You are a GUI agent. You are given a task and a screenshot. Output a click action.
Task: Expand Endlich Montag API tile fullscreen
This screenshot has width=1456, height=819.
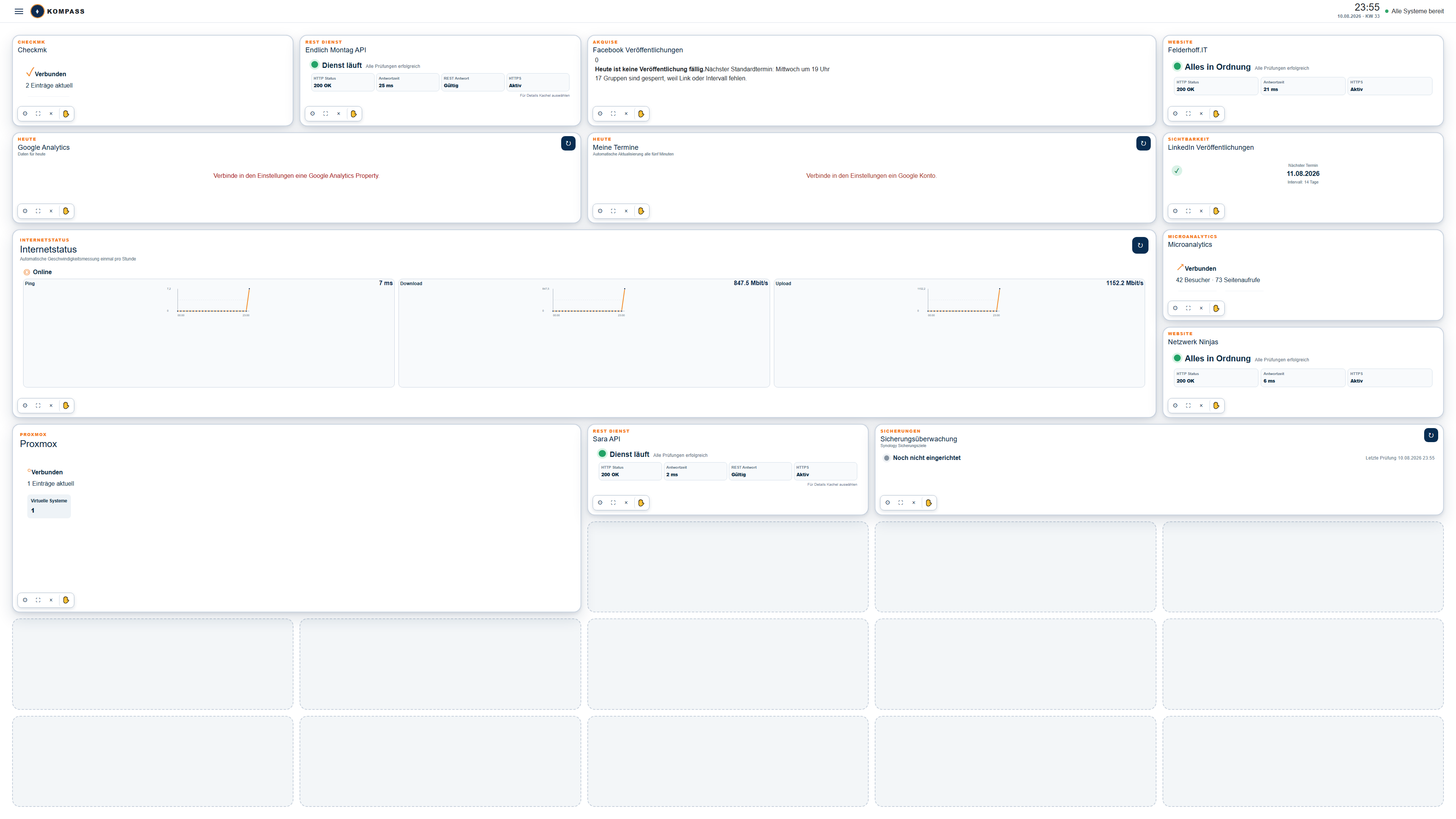(x=326, y=114)
